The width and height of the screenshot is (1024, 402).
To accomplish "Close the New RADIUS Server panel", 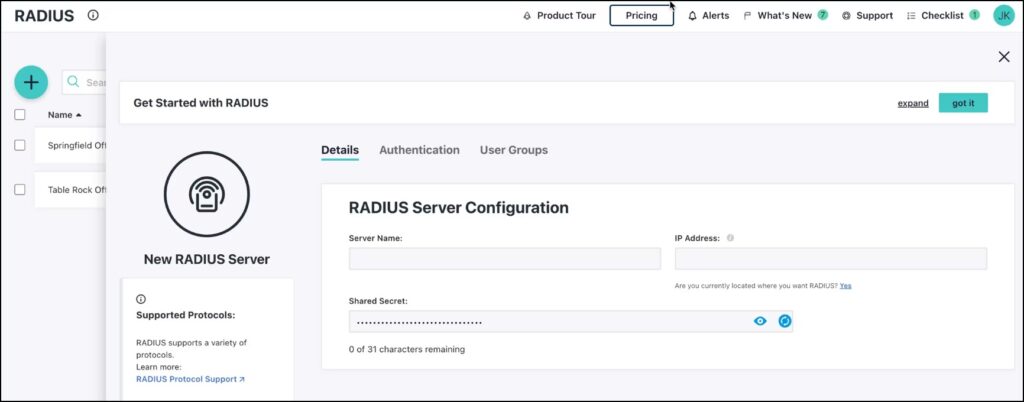I will tap(1003, 57).
